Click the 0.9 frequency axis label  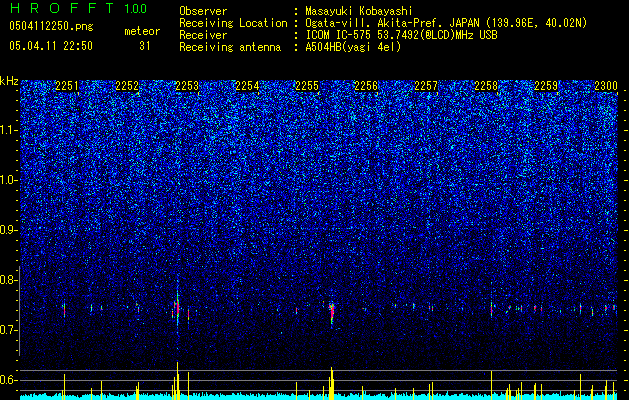click(x=8, y=230)
